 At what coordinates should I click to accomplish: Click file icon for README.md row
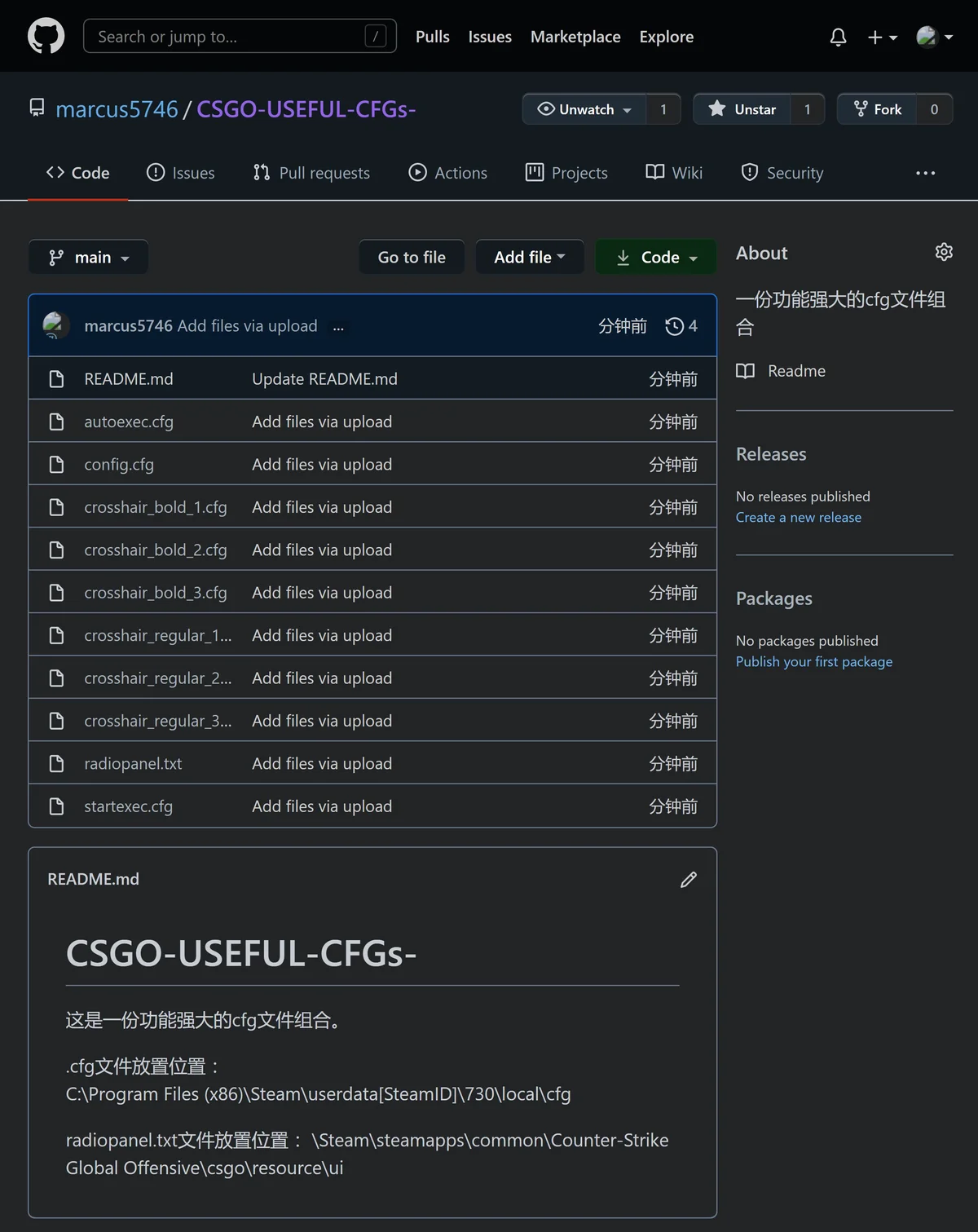56,379
